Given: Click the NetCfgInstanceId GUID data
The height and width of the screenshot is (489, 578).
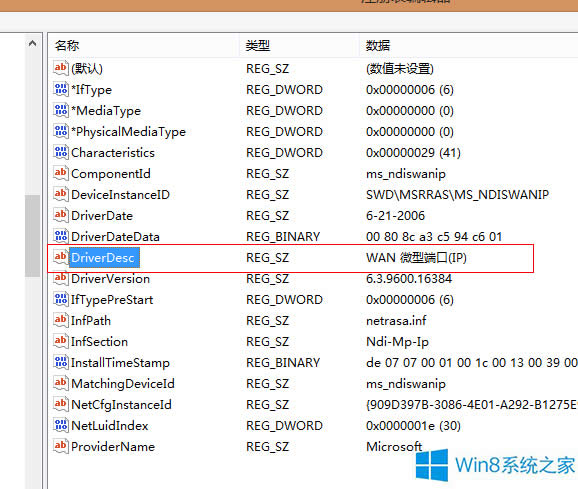Looking at the screenshot, I should (472, 405).
